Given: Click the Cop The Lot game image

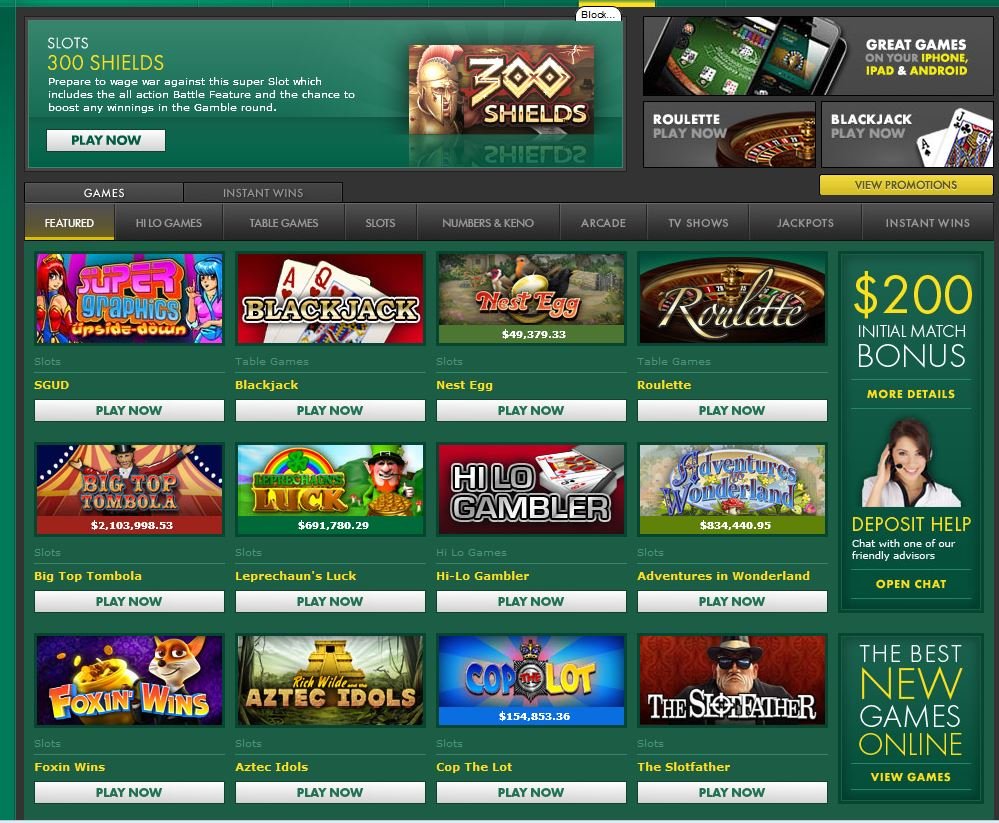Looking at the screenshot, I should (531, 680).
